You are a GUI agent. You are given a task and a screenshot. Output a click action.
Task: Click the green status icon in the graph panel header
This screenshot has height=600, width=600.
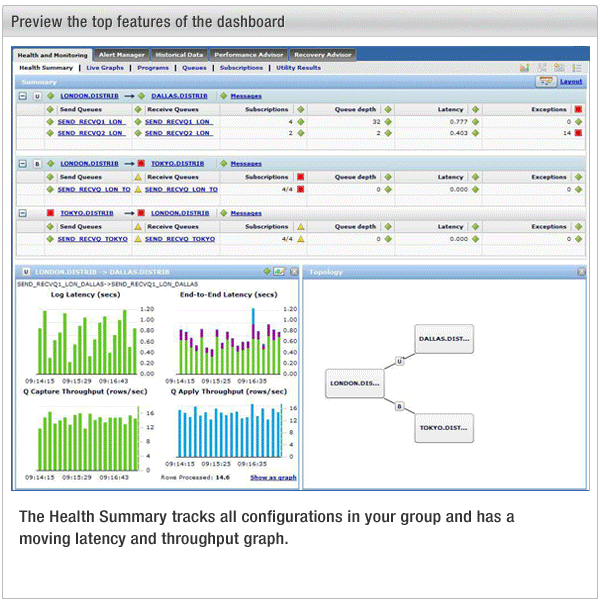(x=267, y=271)
